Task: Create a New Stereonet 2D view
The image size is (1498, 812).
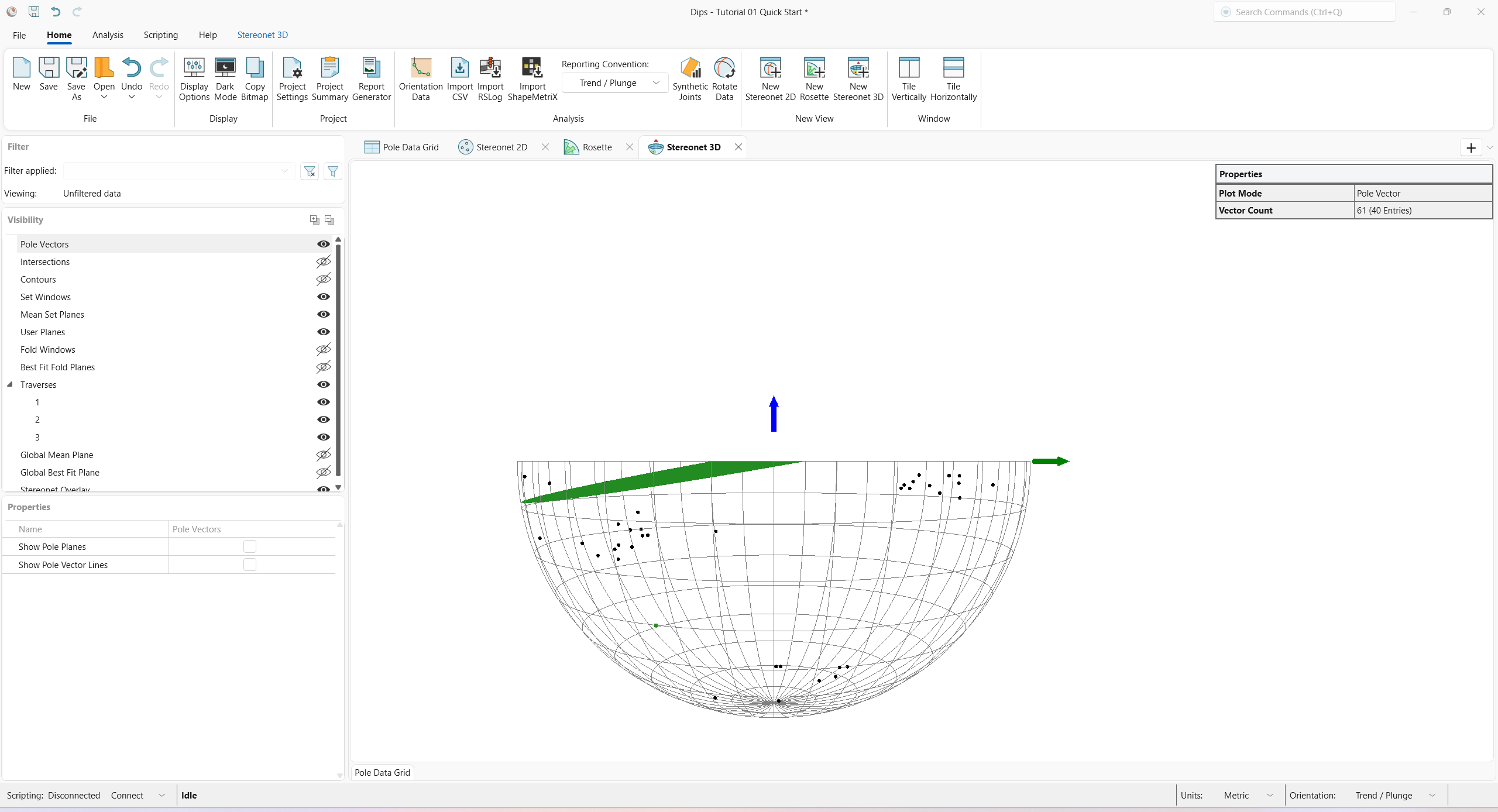Action: [x=769, y=79]
